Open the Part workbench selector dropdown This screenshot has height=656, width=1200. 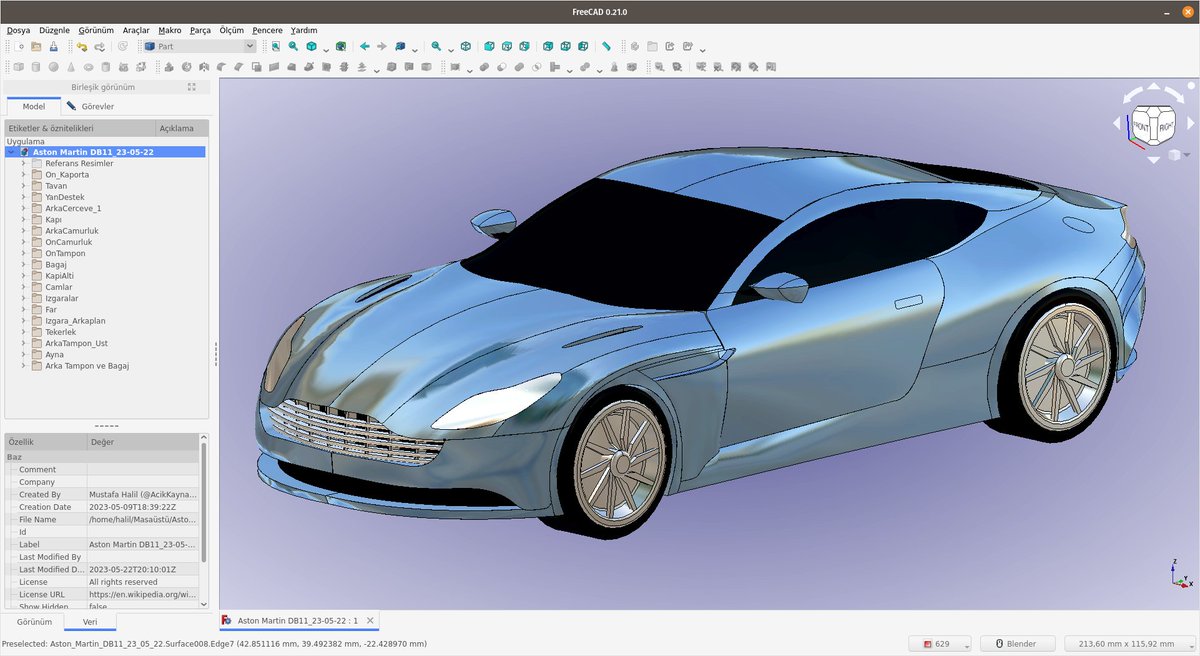[x=200, y=46]
